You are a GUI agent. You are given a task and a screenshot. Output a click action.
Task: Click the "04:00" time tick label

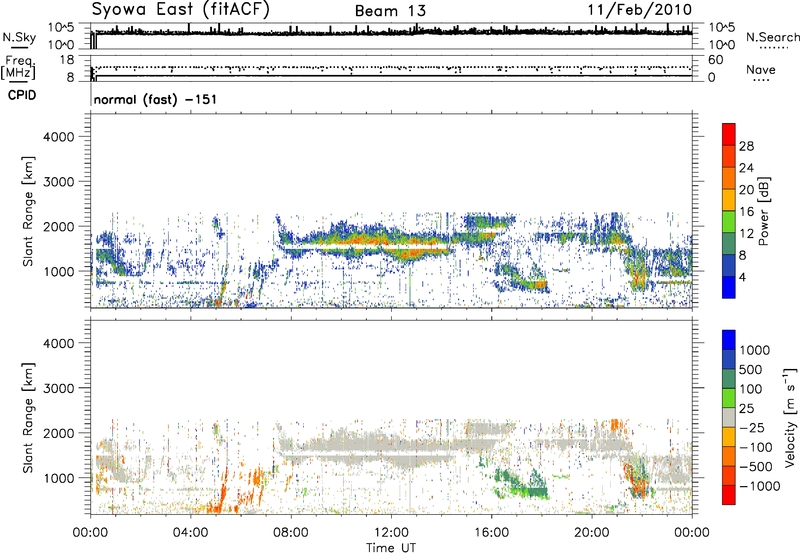(190, 533)
